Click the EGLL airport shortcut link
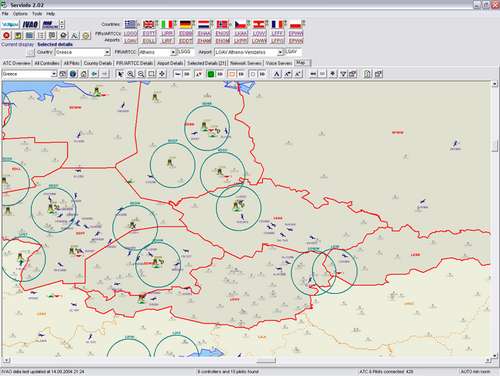This screenshot has width=500, height=376. click(x=149, y=41)
